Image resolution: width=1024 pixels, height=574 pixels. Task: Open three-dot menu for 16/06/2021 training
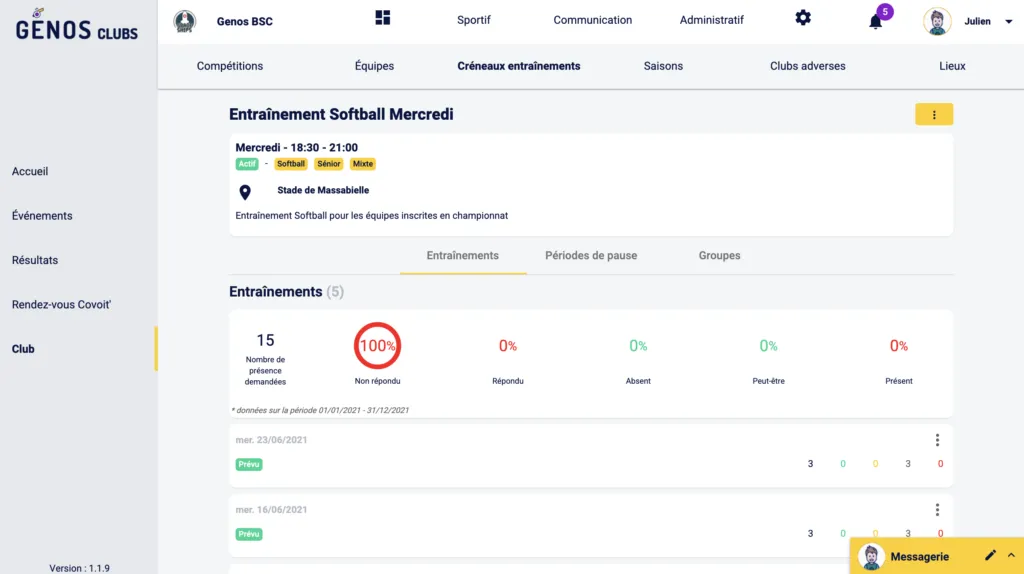pos(937,510)
